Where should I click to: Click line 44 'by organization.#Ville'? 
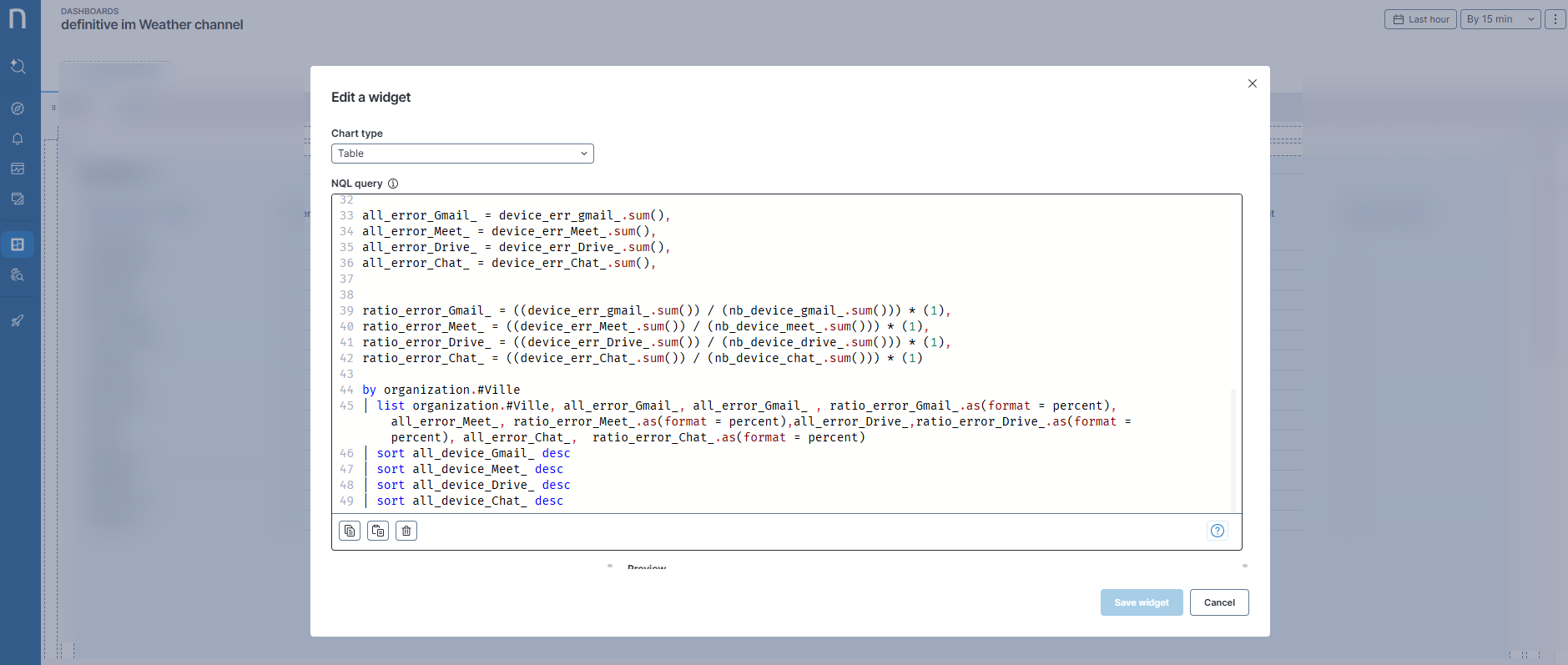pyautogui.click(x=441, y=390)
